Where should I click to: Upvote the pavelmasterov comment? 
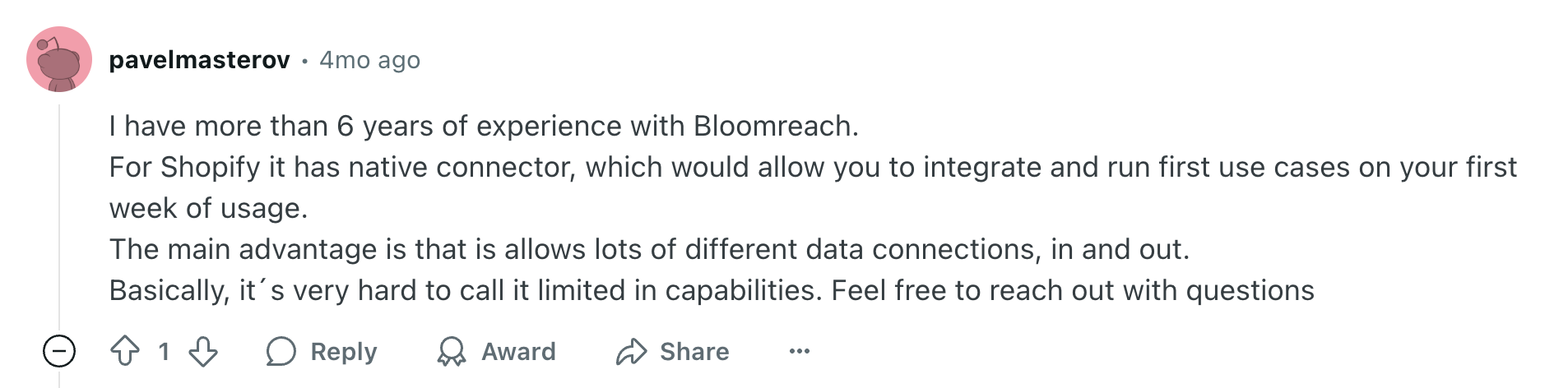(x=125, y=352)
